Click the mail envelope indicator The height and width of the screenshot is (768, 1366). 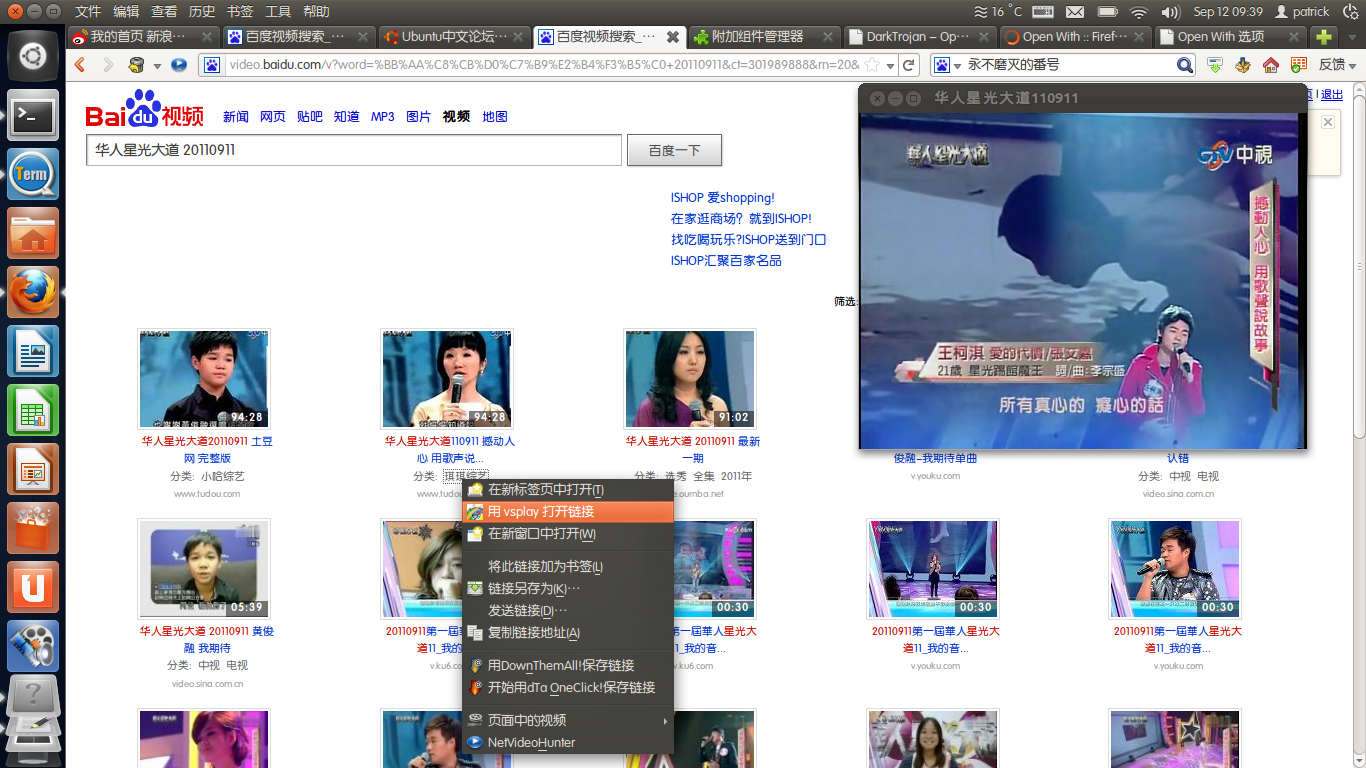[x=1075, y=11]
